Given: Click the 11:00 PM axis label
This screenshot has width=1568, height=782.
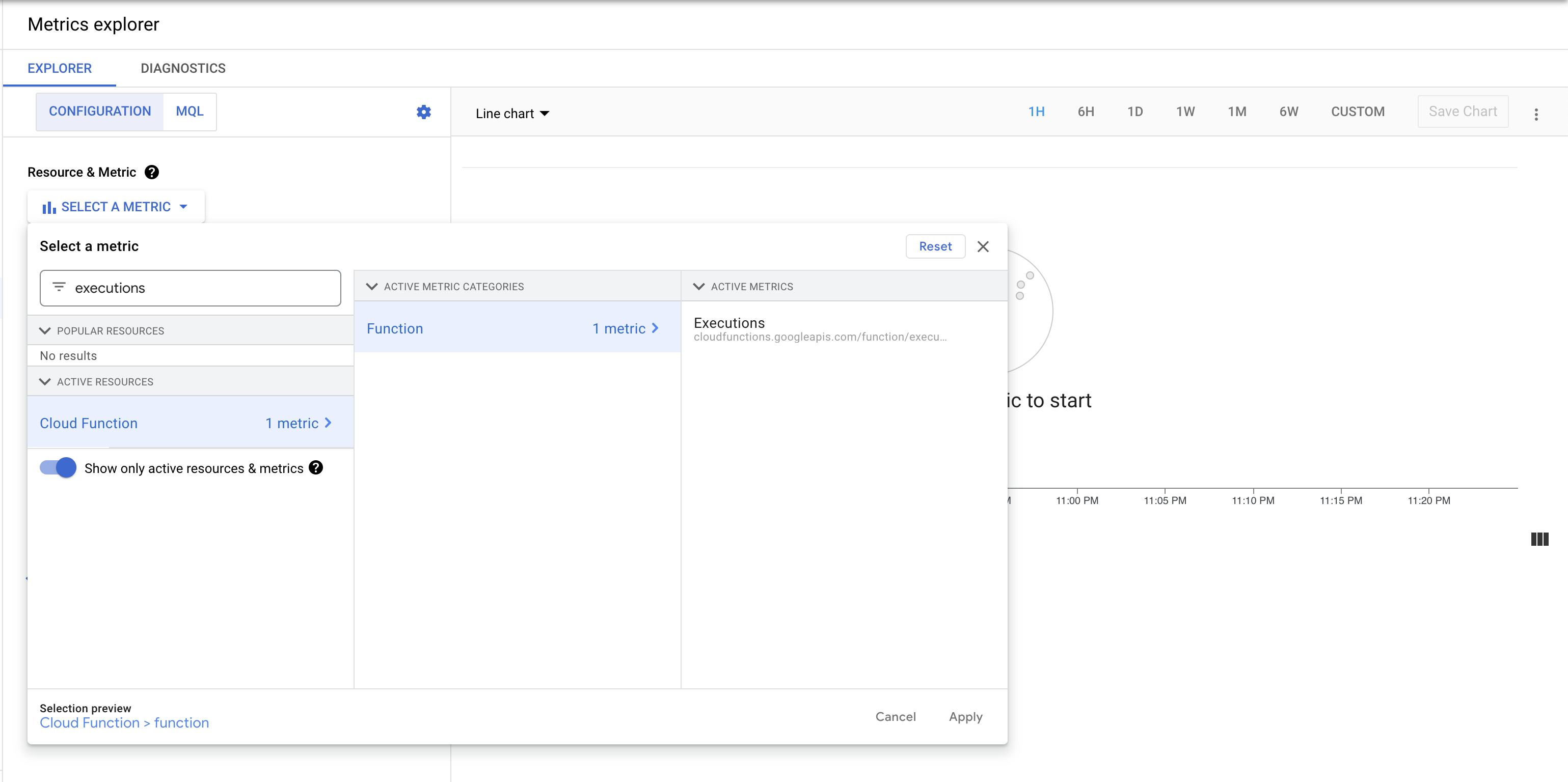Looking at the screenshot, I should click(x=1077, y=500).
